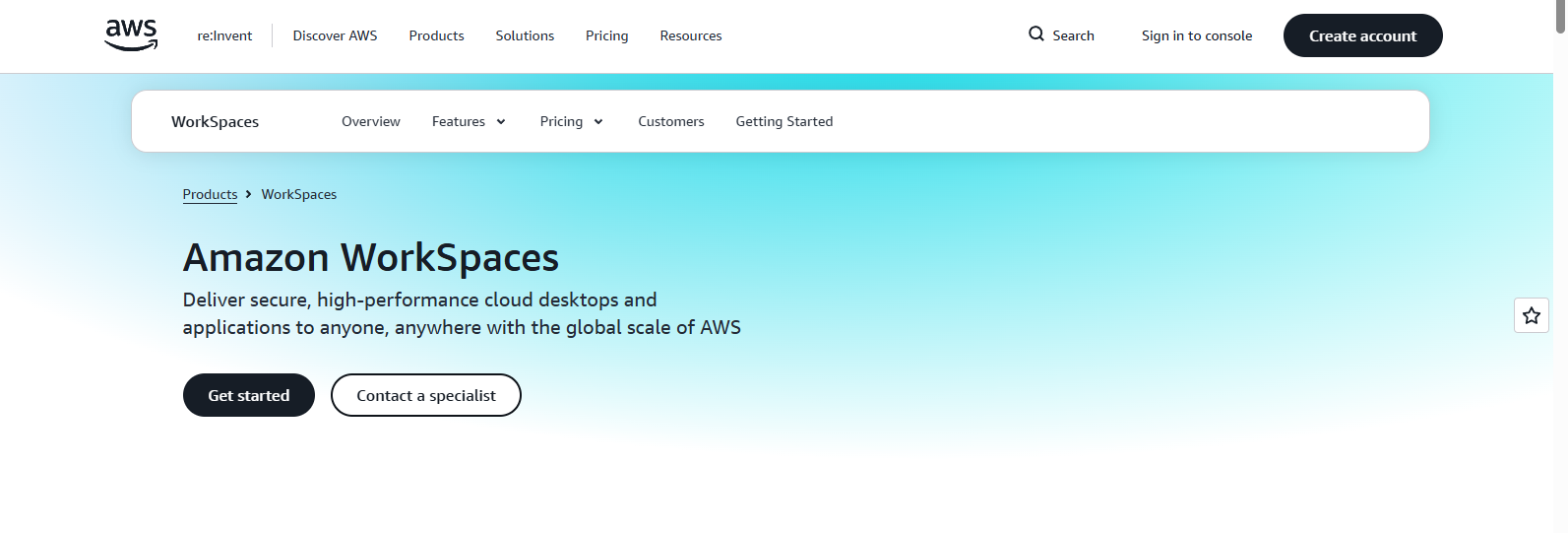Expand the Features dropdown
The width and height of the screenshot is (1568, 533).
click(x=469, y=121)
